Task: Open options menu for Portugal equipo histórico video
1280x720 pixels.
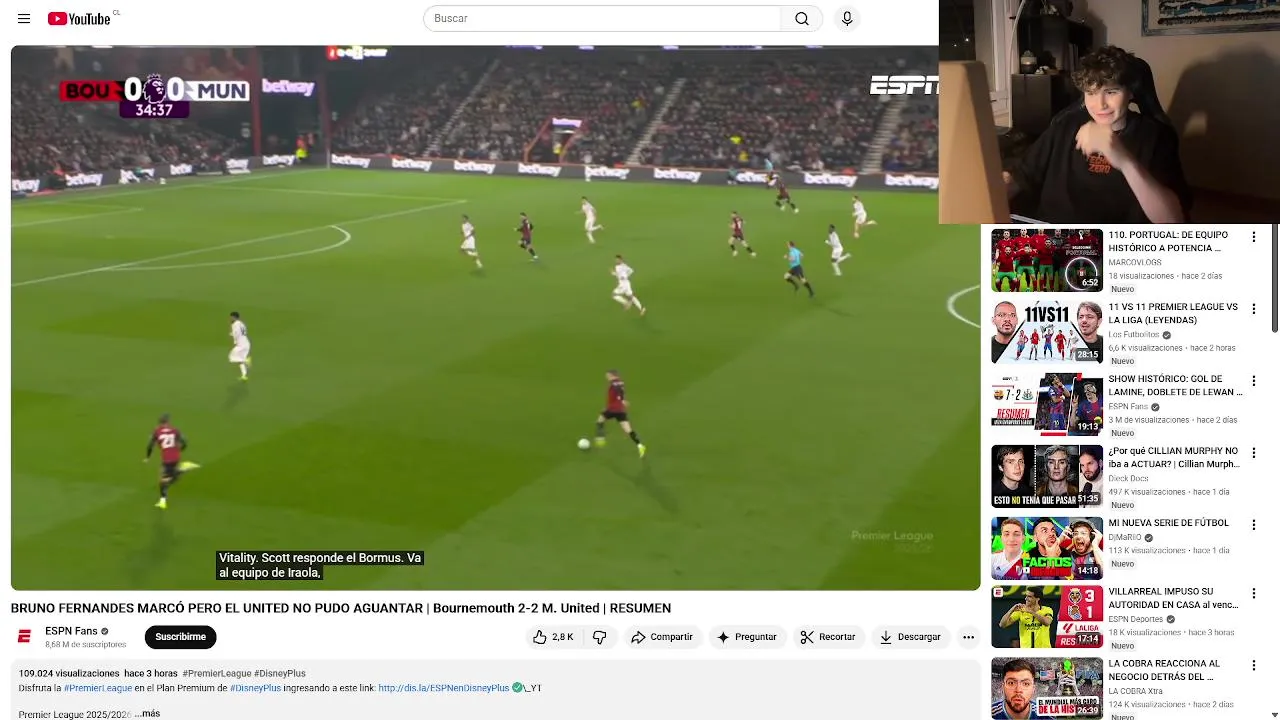Action: tap(1253, 237)
